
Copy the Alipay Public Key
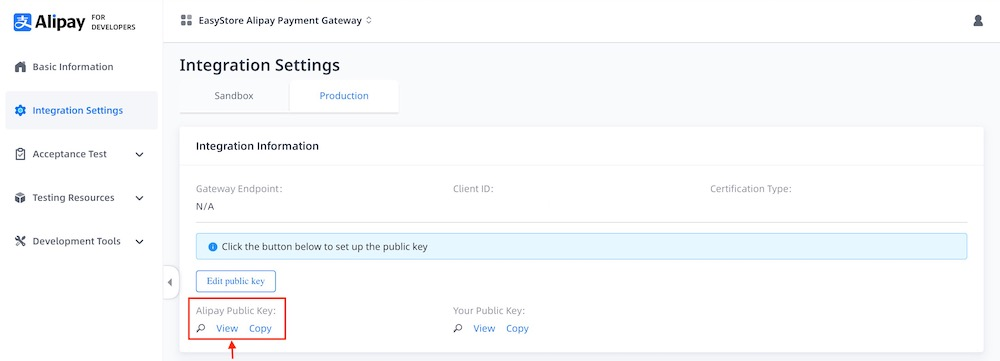pos(260,328)
